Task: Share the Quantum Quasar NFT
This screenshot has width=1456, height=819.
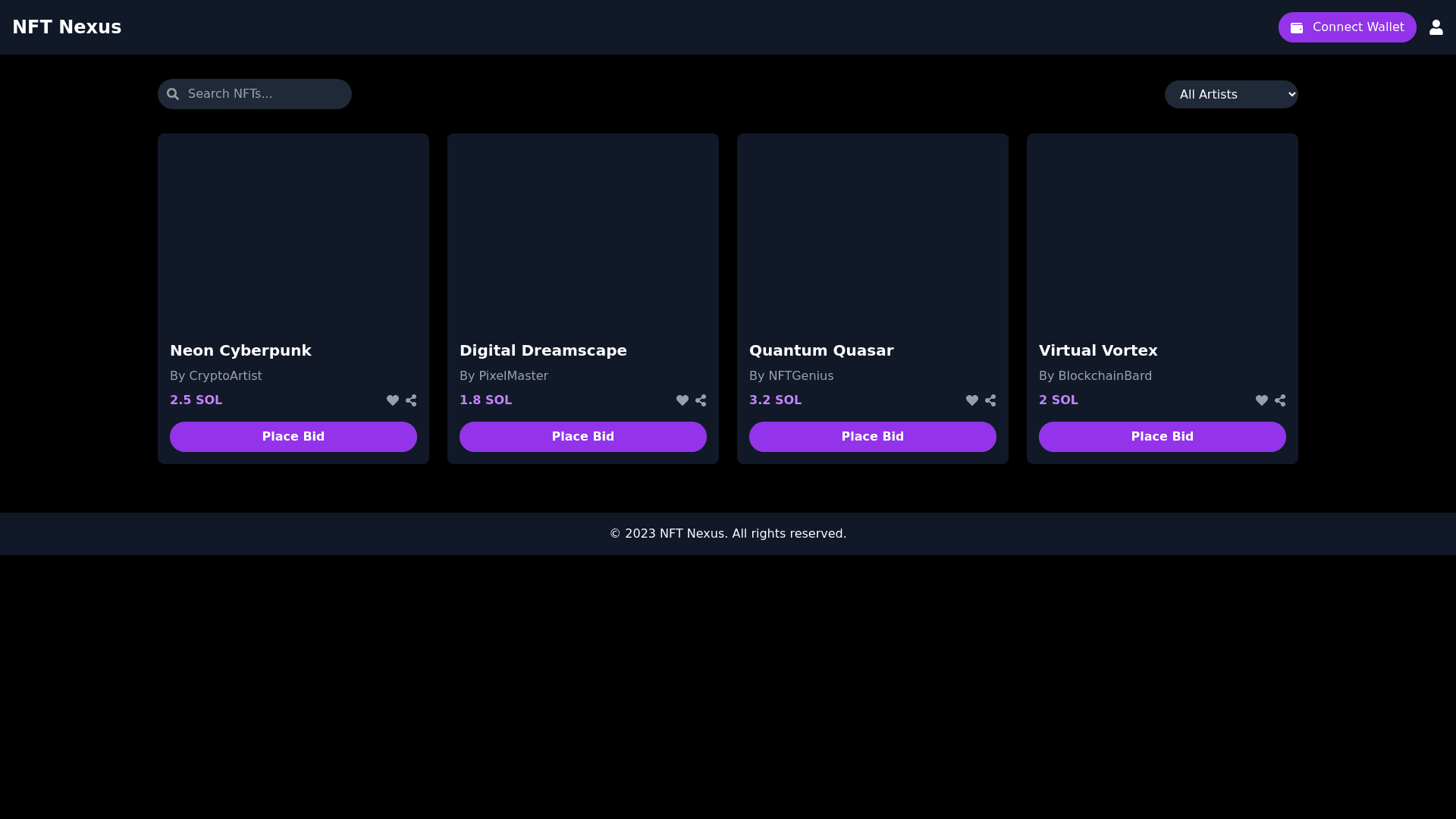Action: tap(990, 400)
